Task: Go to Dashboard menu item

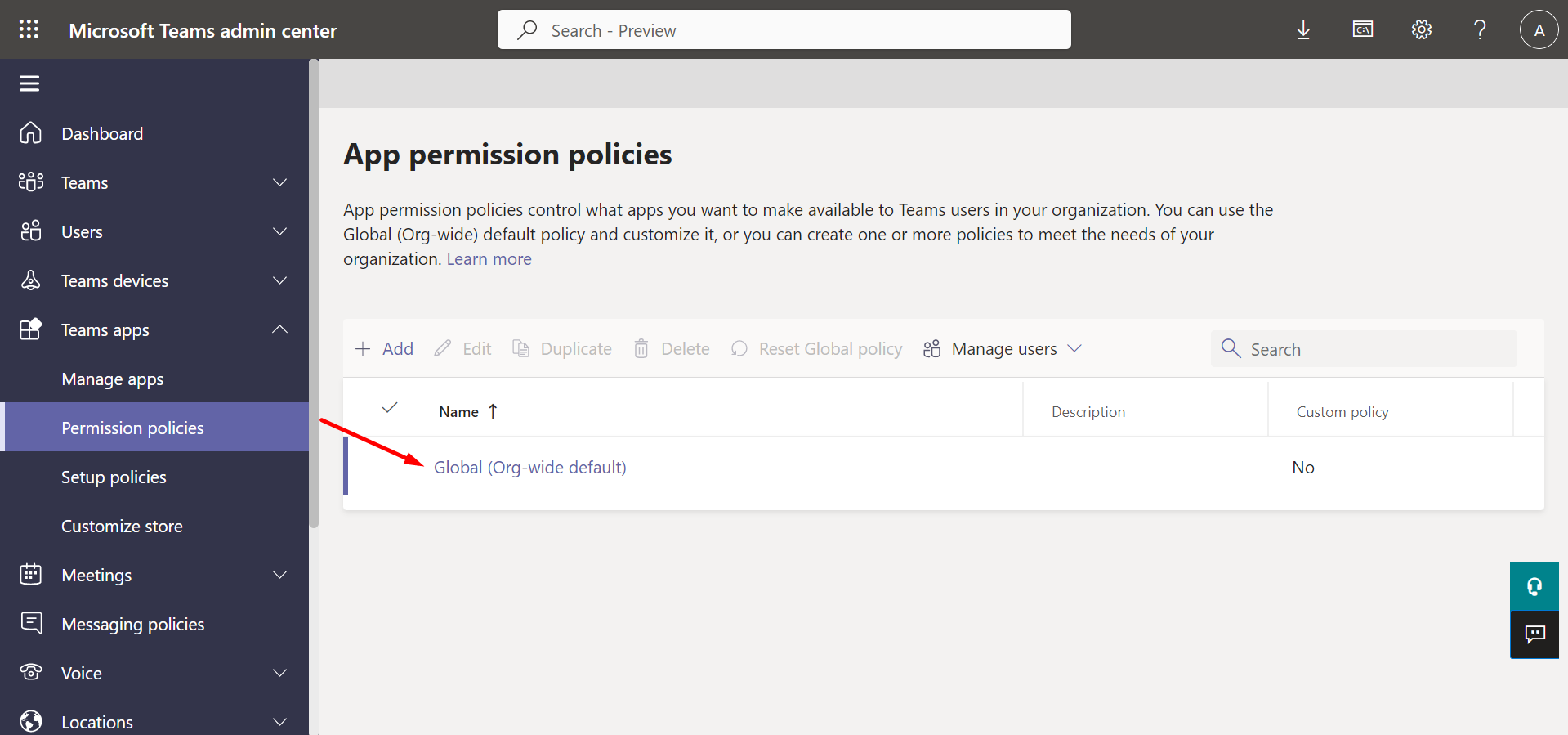Action: pos(102,133)
